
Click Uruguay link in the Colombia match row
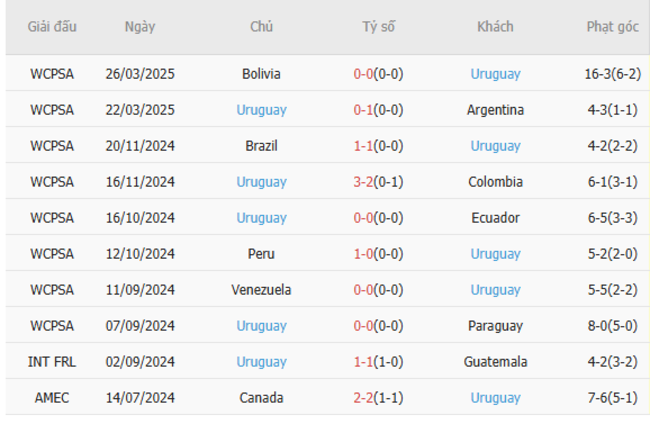tap(262, 182)
